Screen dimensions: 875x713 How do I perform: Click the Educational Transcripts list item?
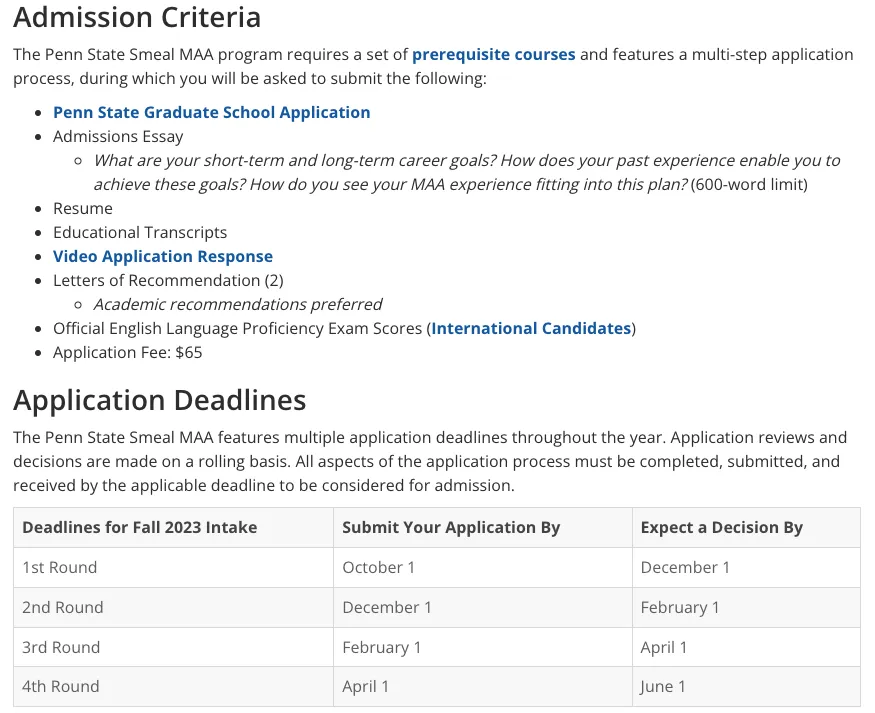[x=140, y=232]
